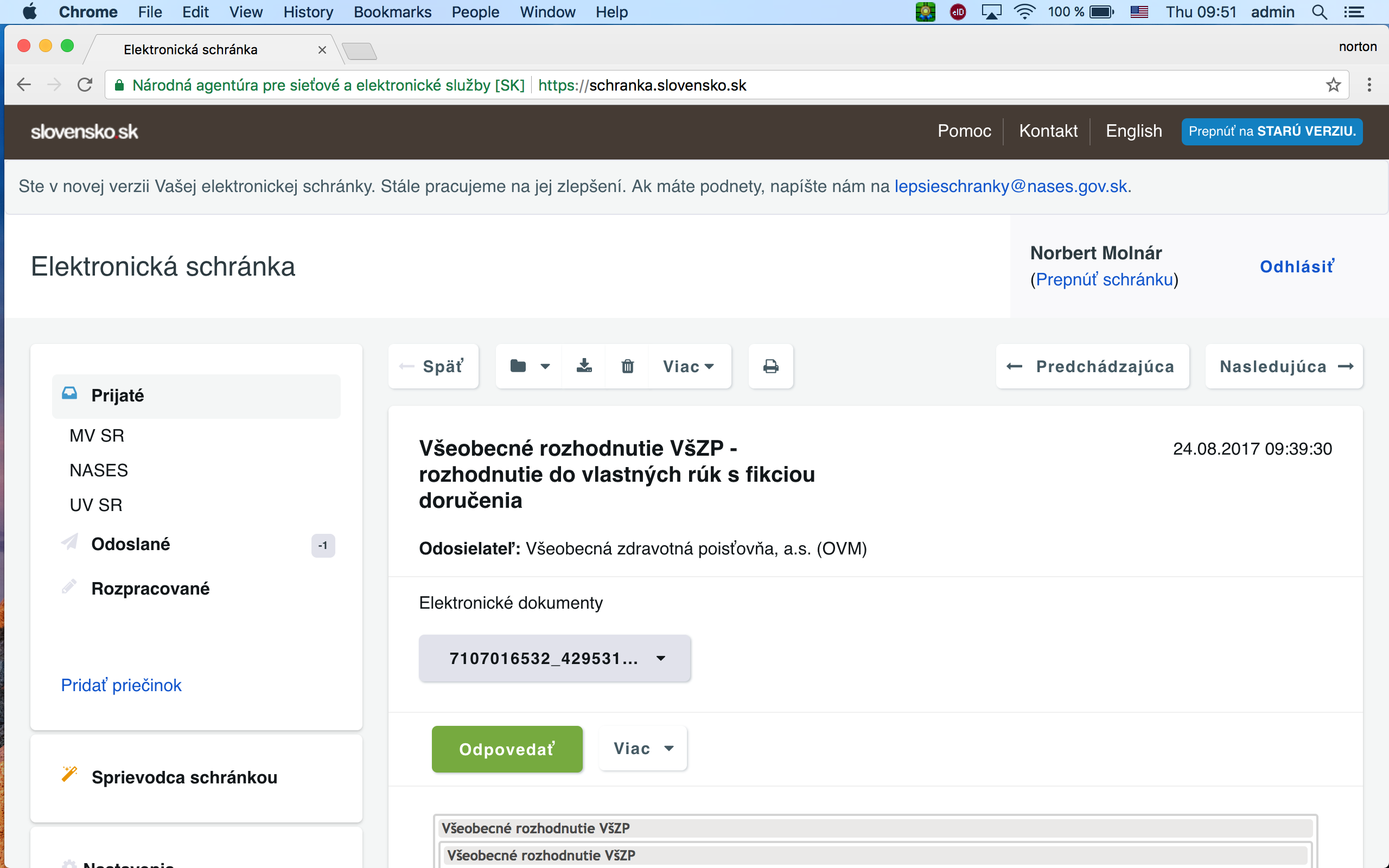The width and height of the screenshot is (1389, 868).
Task: Expand document 7107016532_429531 dropdown
Action: point(555,658)
